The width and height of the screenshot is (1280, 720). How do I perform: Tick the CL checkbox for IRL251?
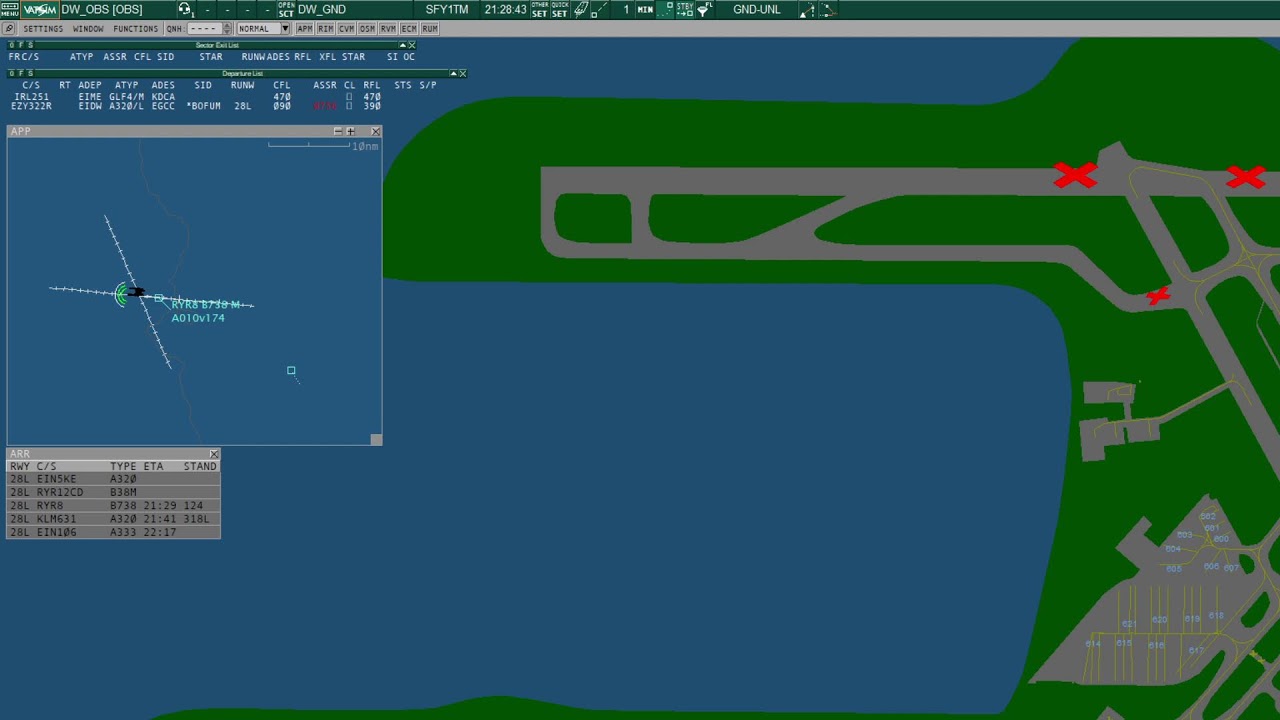(349, 97)
